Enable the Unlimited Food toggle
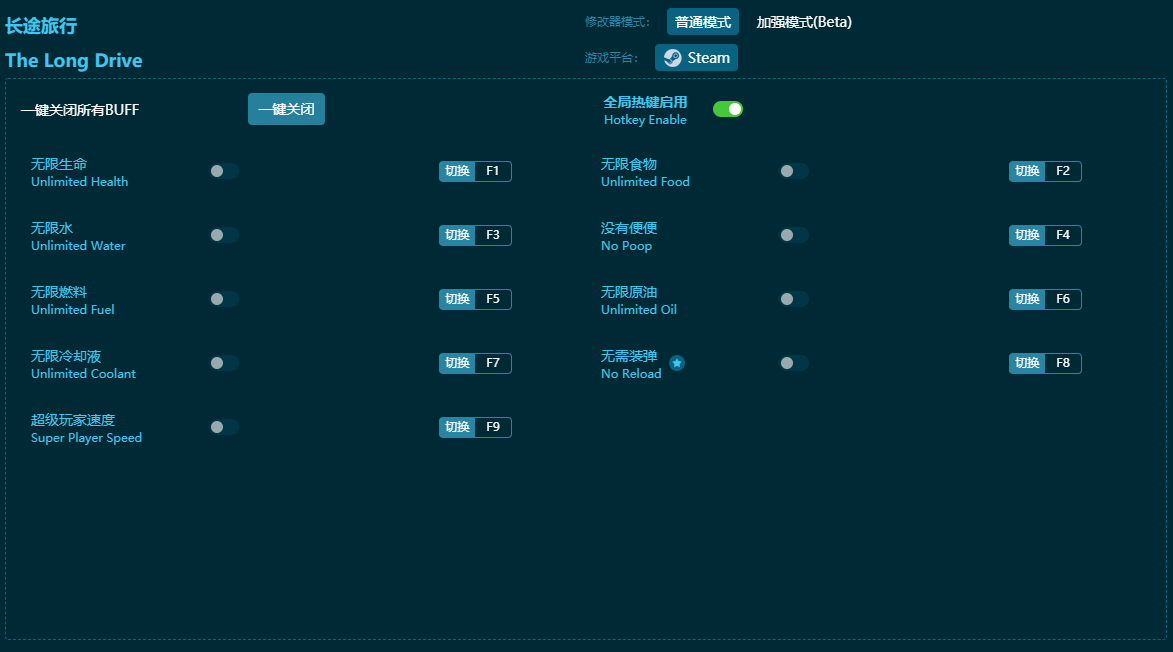 pyautogui.click(x=794, y=171)
